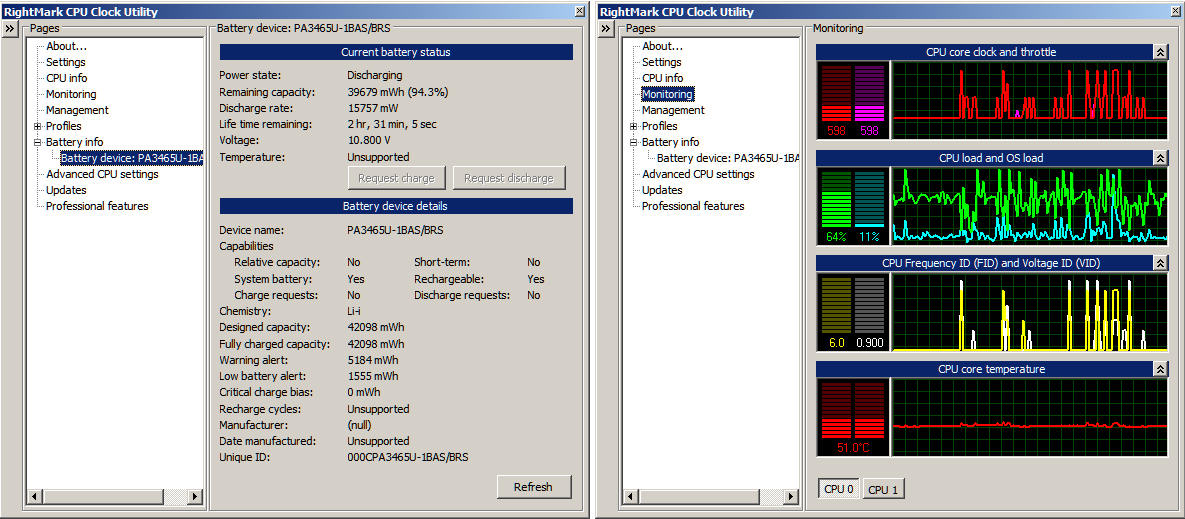The width and height of the screenshot is (1185, 519).
Task: Open Settings page in right window
Action: [x=662, y=62]
